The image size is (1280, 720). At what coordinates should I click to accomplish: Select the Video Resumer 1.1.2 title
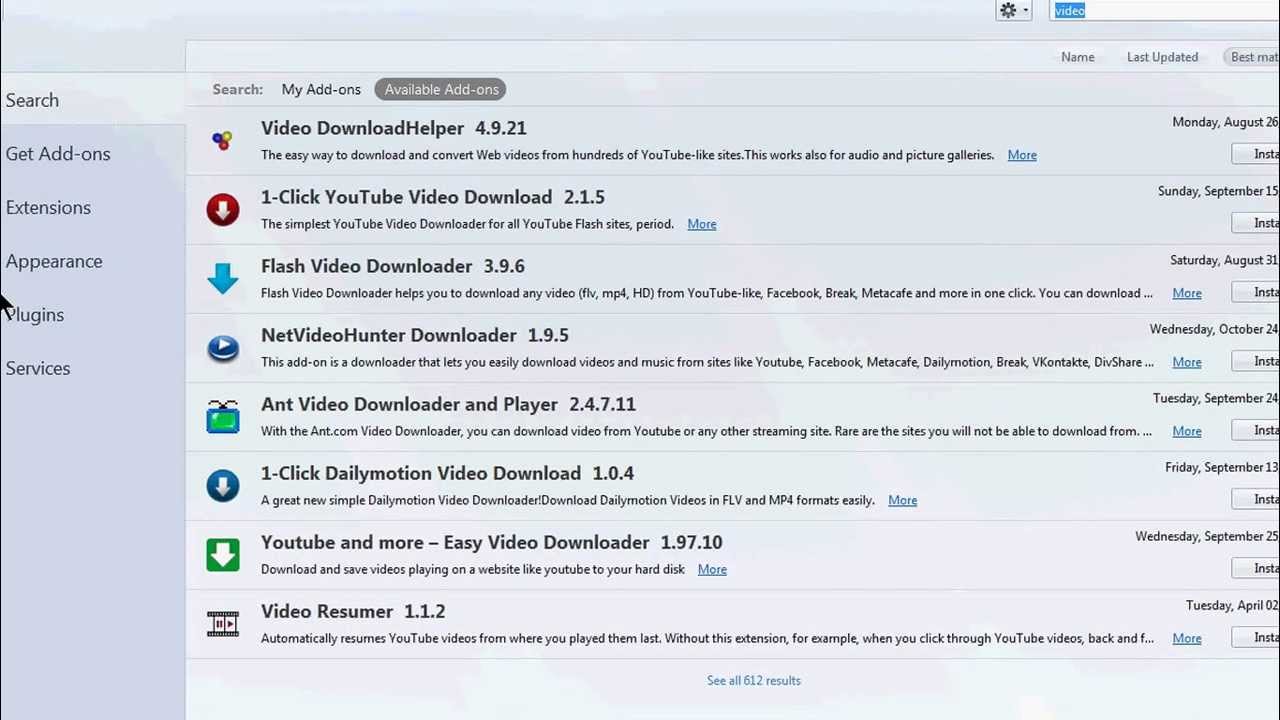pos(353,611)
